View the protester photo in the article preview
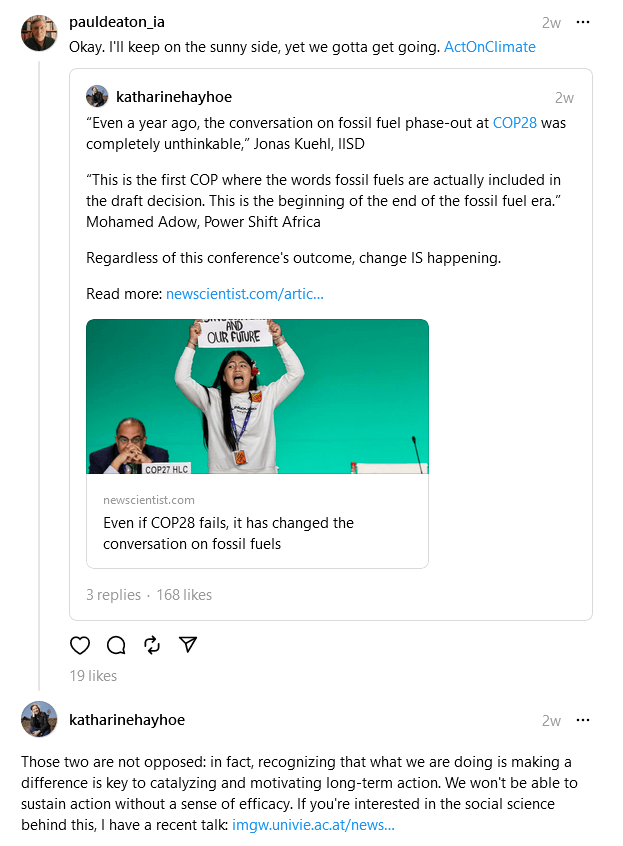The width and height of the screenshot is (623, 846). [x=257, y=396]
